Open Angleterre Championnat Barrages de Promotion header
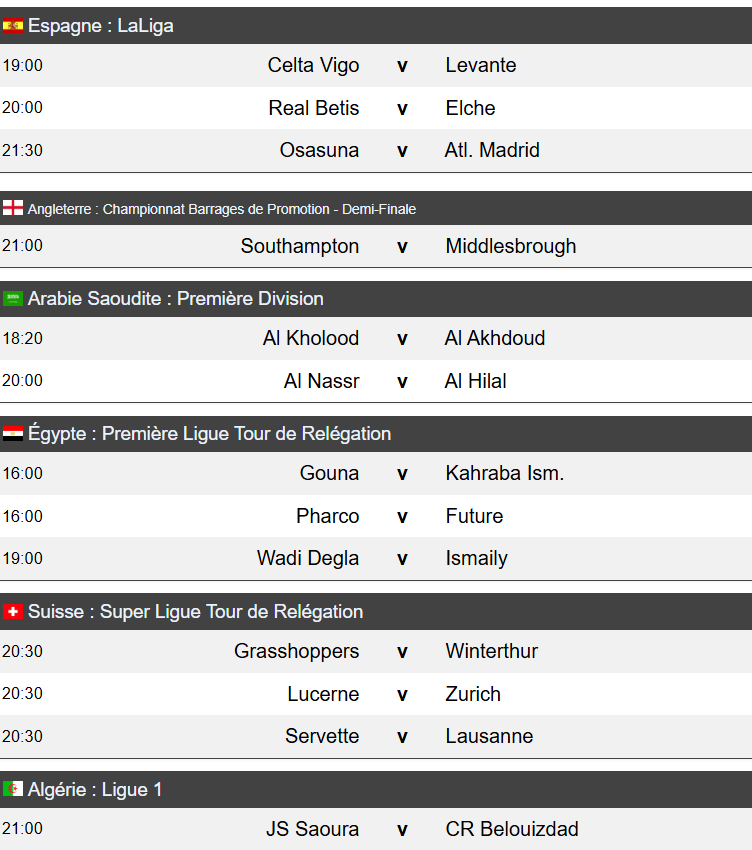This screenshot has height=850, width=752. [x=376, y=208]
